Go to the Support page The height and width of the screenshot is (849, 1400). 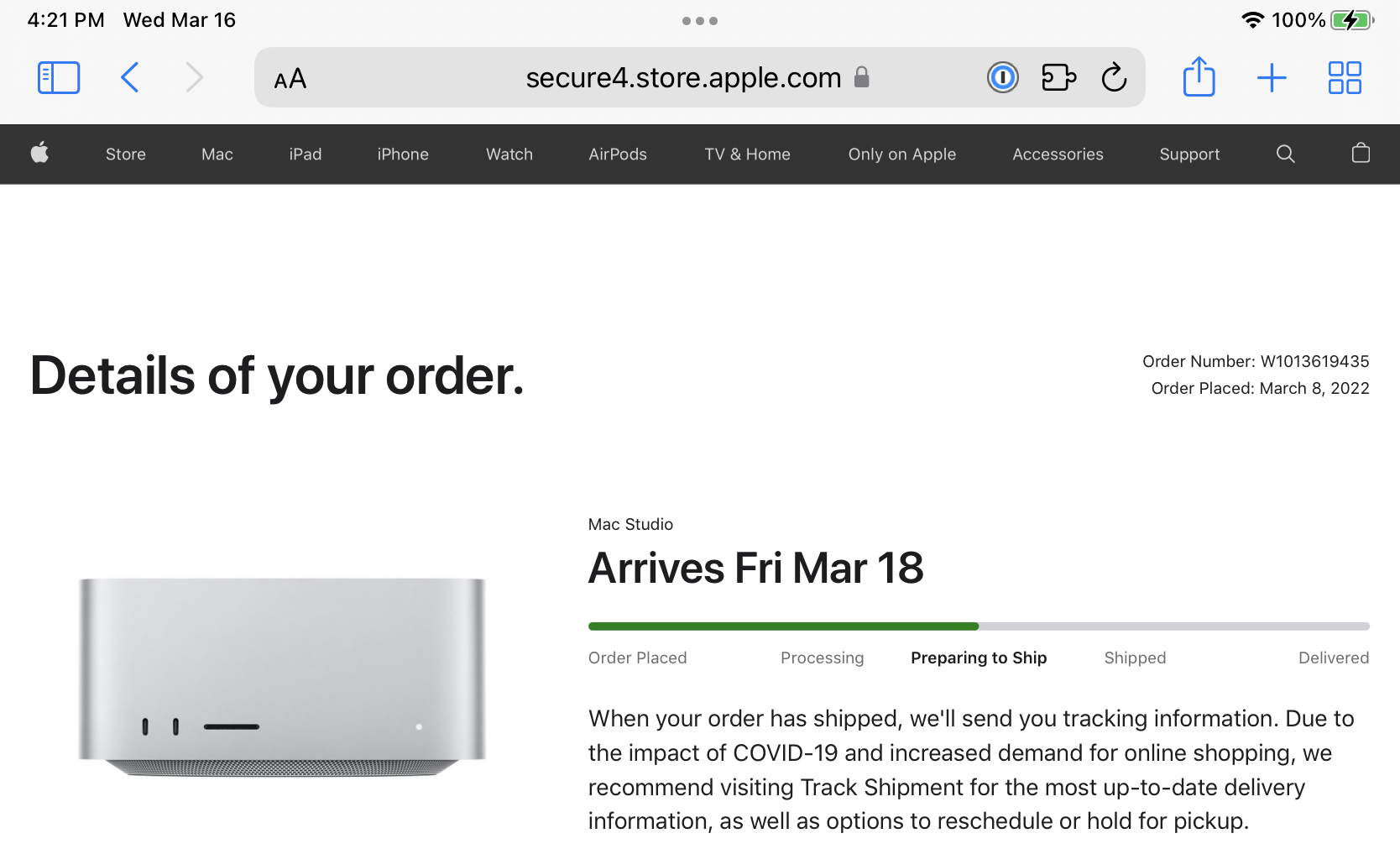click(x=1189, y=155)
